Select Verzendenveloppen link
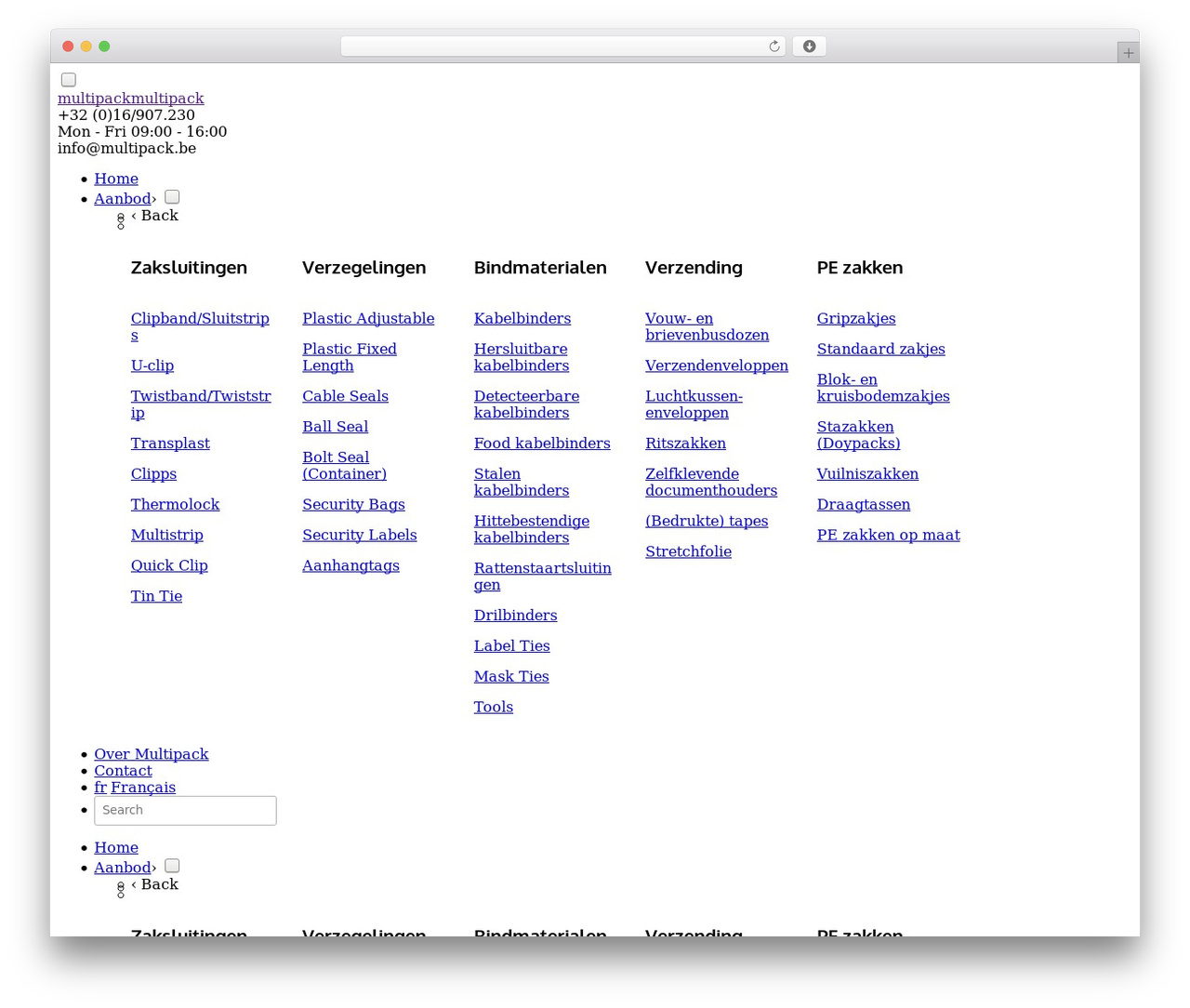1190x1008 pixels. 717,365
